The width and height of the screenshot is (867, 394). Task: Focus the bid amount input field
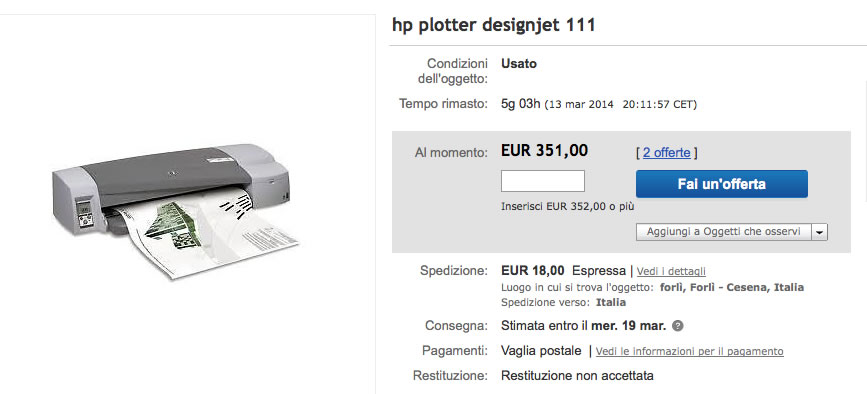click(542, 181)
